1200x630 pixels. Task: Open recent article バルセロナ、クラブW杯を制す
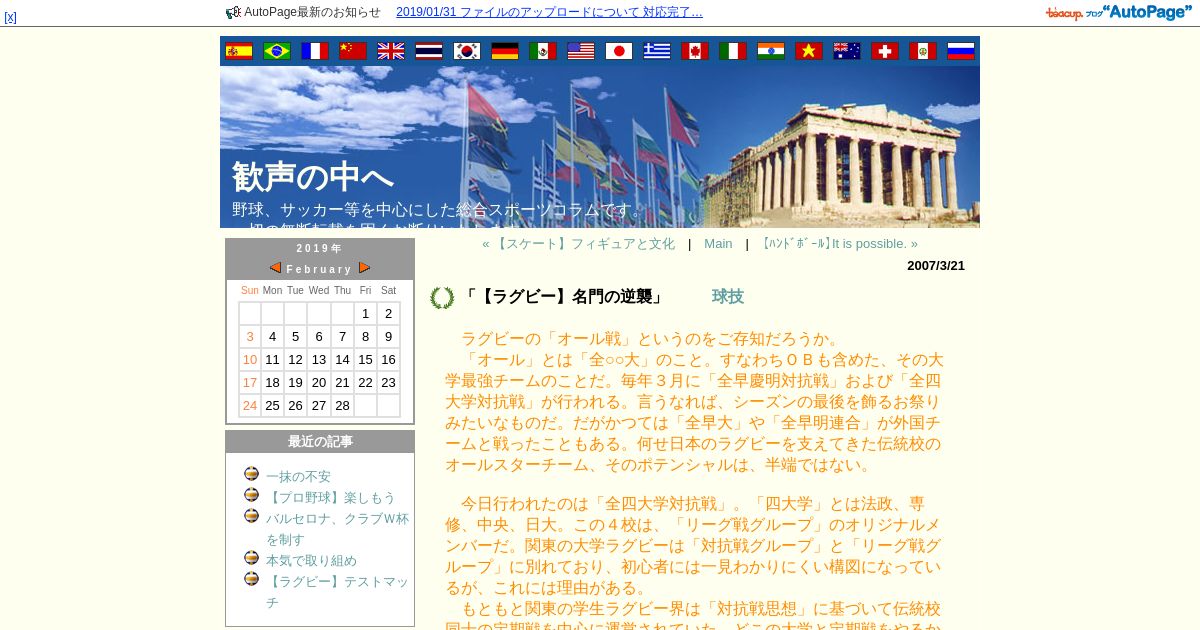click(337, 529)
